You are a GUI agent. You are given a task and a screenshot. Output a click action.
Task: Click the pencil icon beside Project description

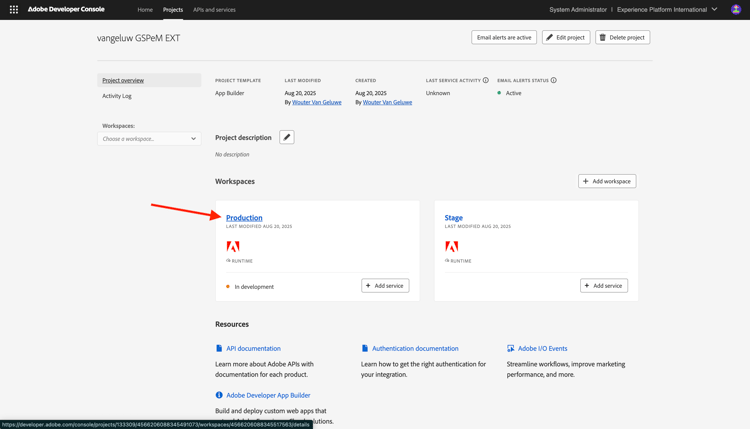(287, 137)
